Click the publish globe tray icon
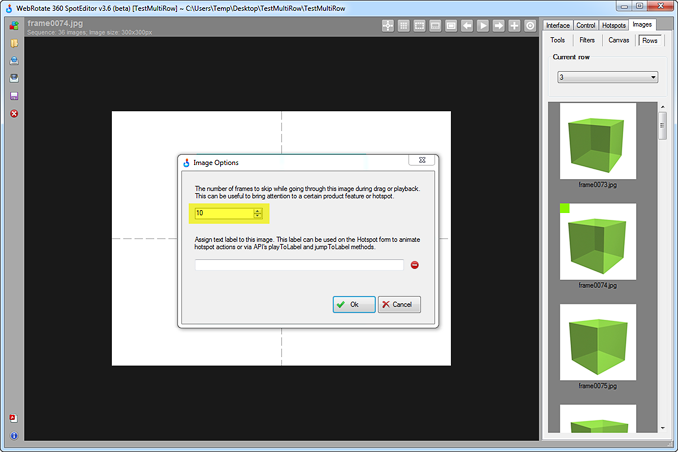The image size is (678, 452). click(x=14, y=61)
